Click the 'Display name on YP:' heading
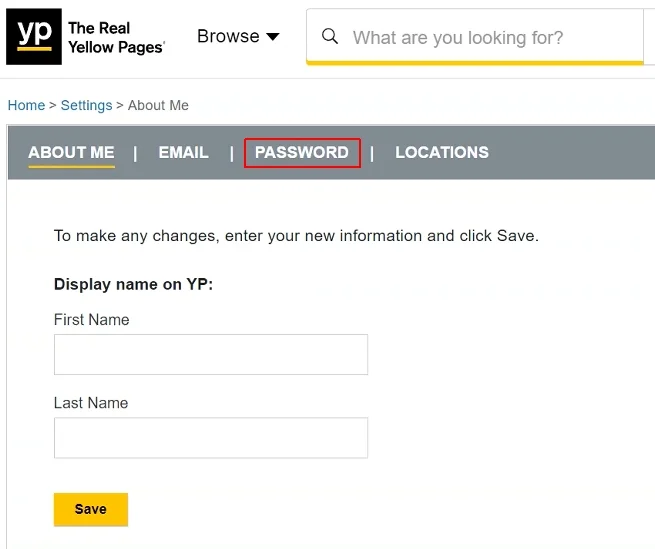The image size is (655, 549). click(x=133, y=284)
